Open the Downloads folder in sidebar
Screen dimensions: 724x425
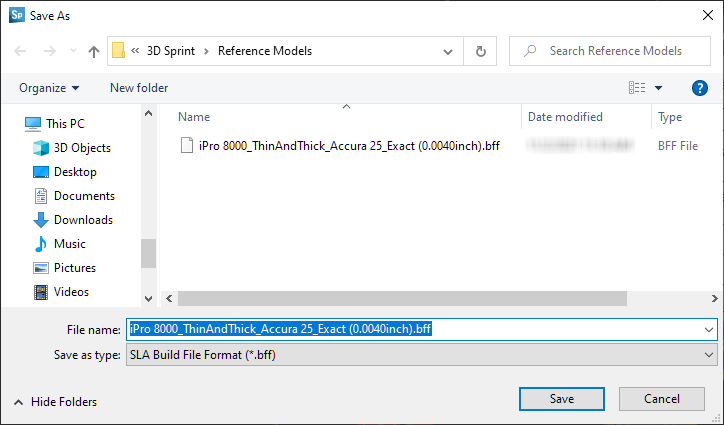pyautogui.click(x=83, y=220)
